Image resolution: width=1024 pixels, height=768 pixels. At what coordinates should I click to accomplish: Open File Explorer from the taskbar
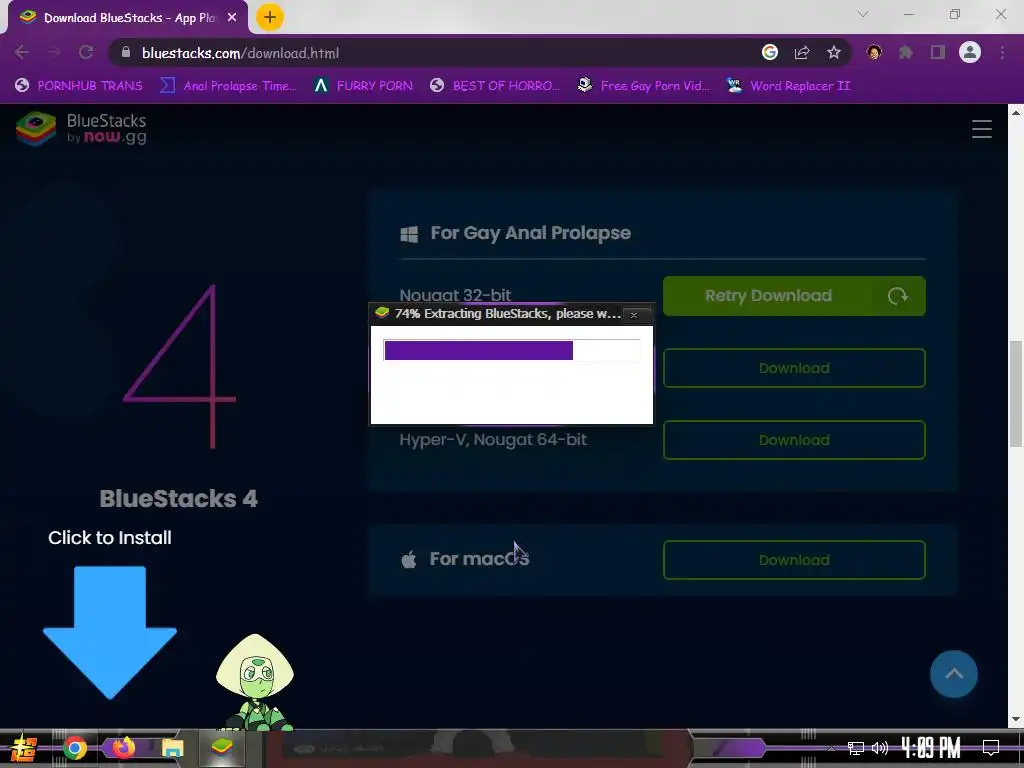(172, 748)
